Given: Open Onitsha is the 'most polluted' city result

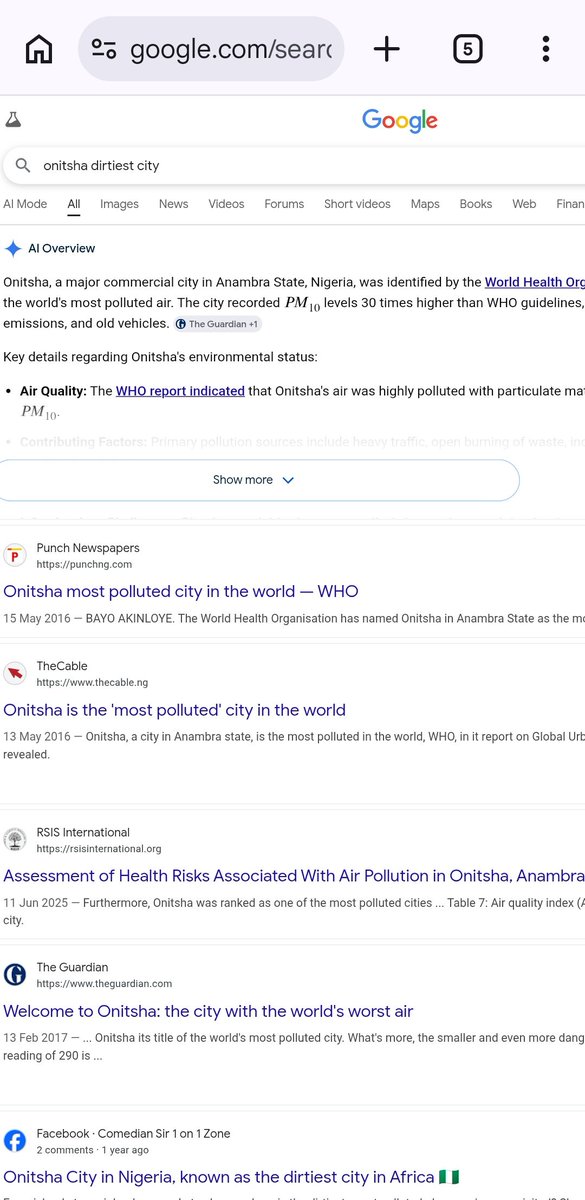Looking at the screenshot, I should pos(175,710).
